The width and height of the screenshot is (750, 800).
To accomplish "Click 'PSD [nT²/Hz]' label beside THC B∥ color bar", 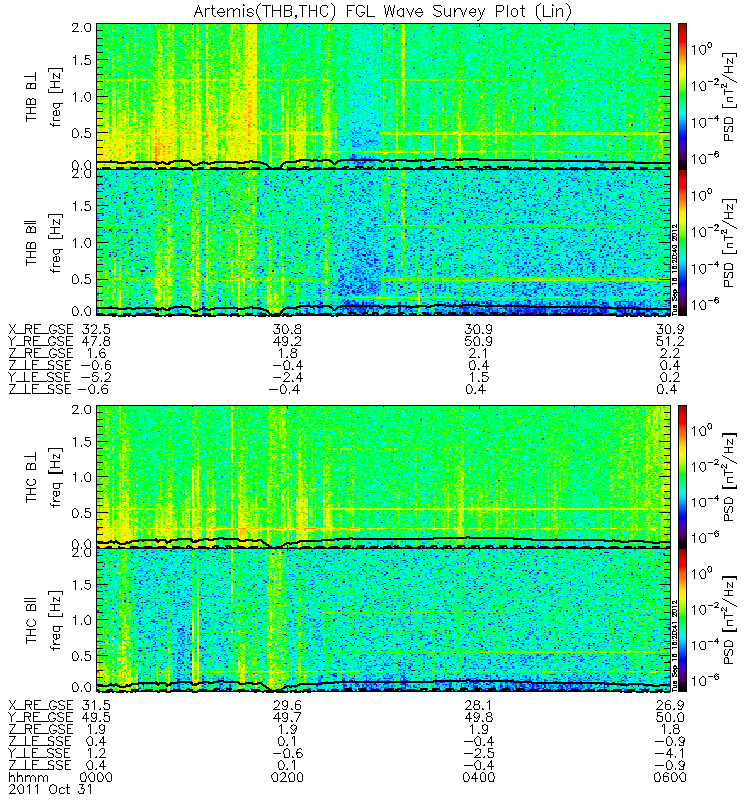I will 730,620.
